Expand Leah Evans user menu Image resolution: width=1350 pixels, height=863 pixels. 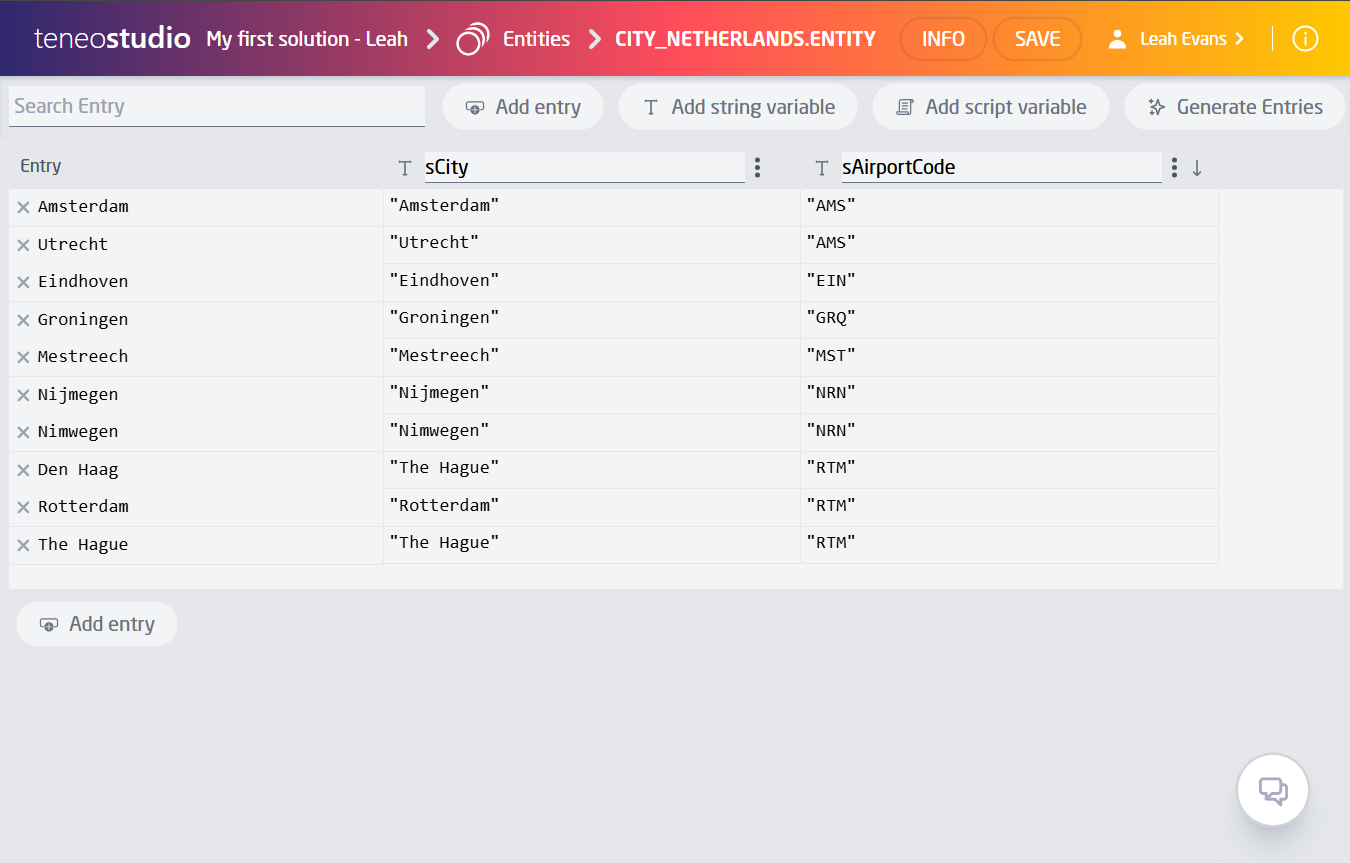click(x=1177, y=39)
